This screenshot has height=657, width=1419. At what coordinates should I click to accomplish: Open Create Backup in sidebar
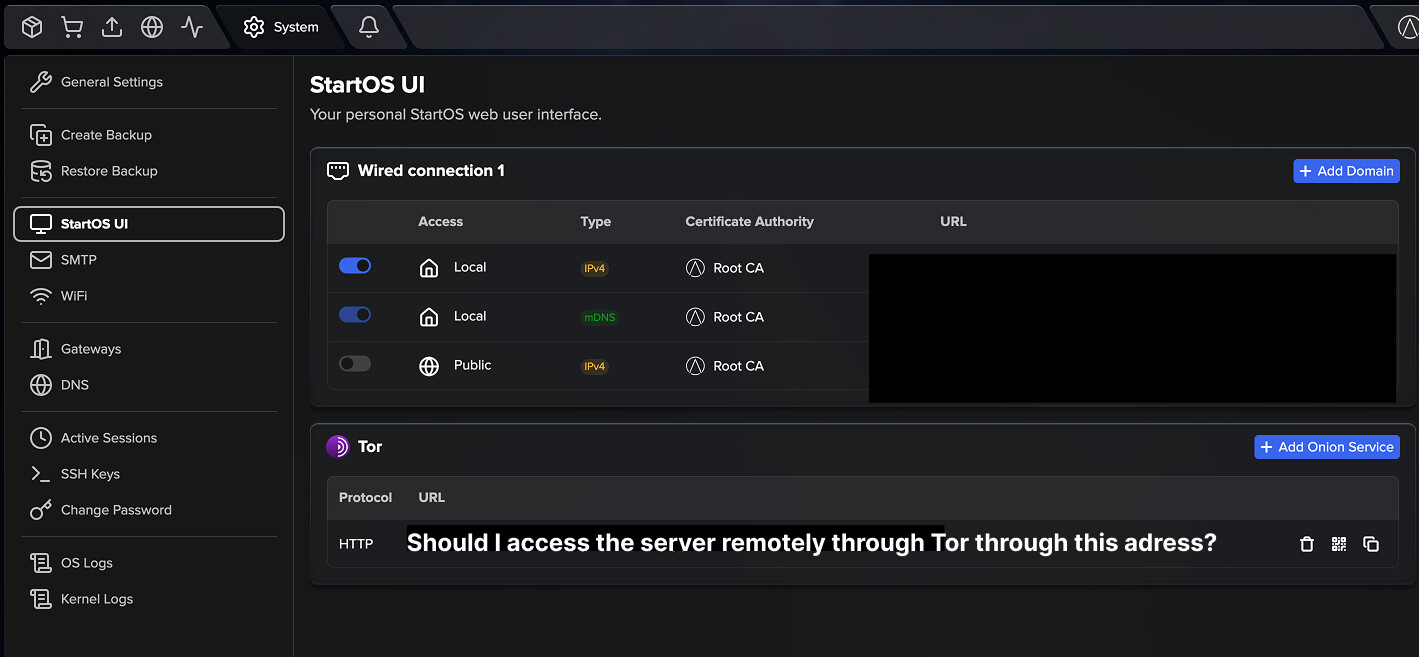click(149, 135)
